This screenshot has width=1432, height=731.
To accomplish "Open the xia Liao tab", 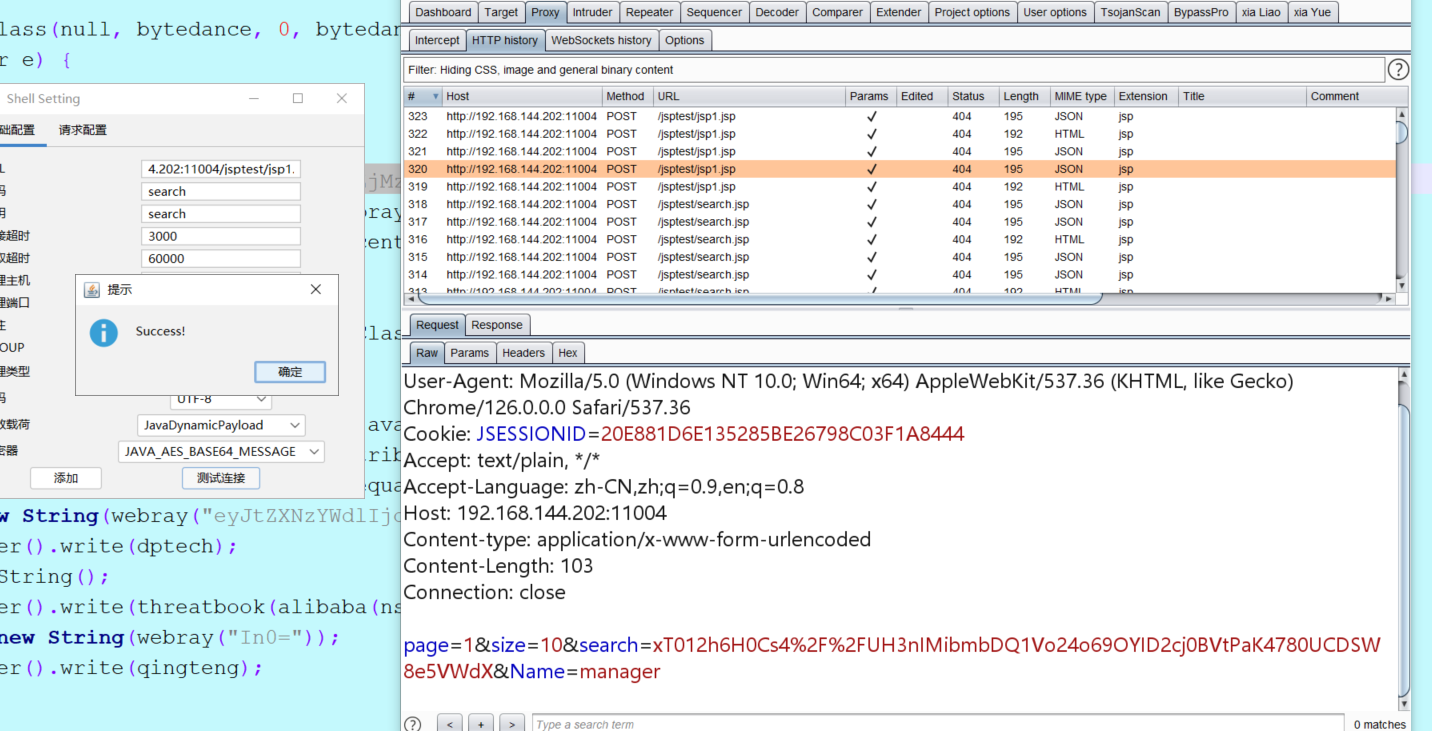I will (1260, 12).
